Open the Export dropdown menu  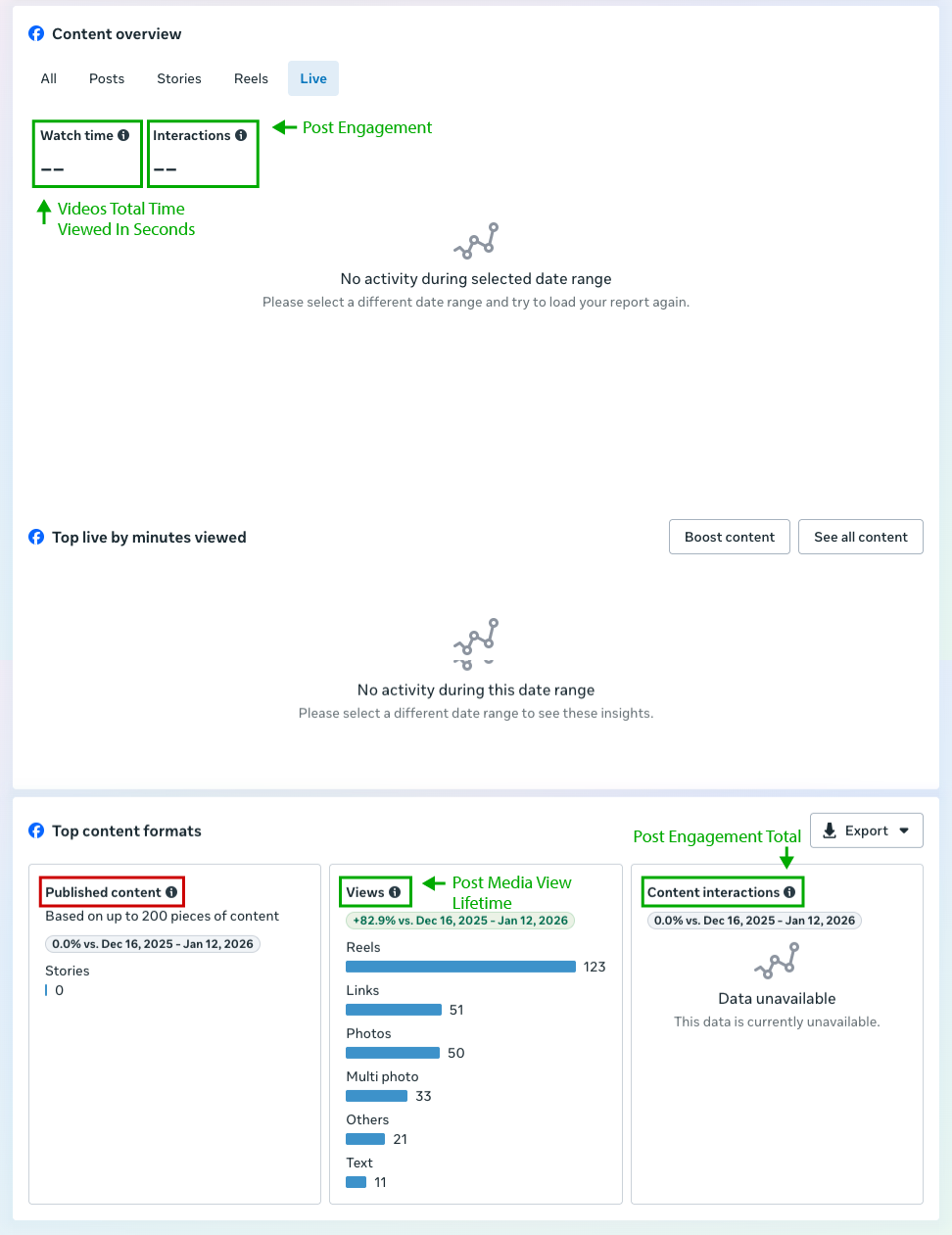[x=866, y=831]
